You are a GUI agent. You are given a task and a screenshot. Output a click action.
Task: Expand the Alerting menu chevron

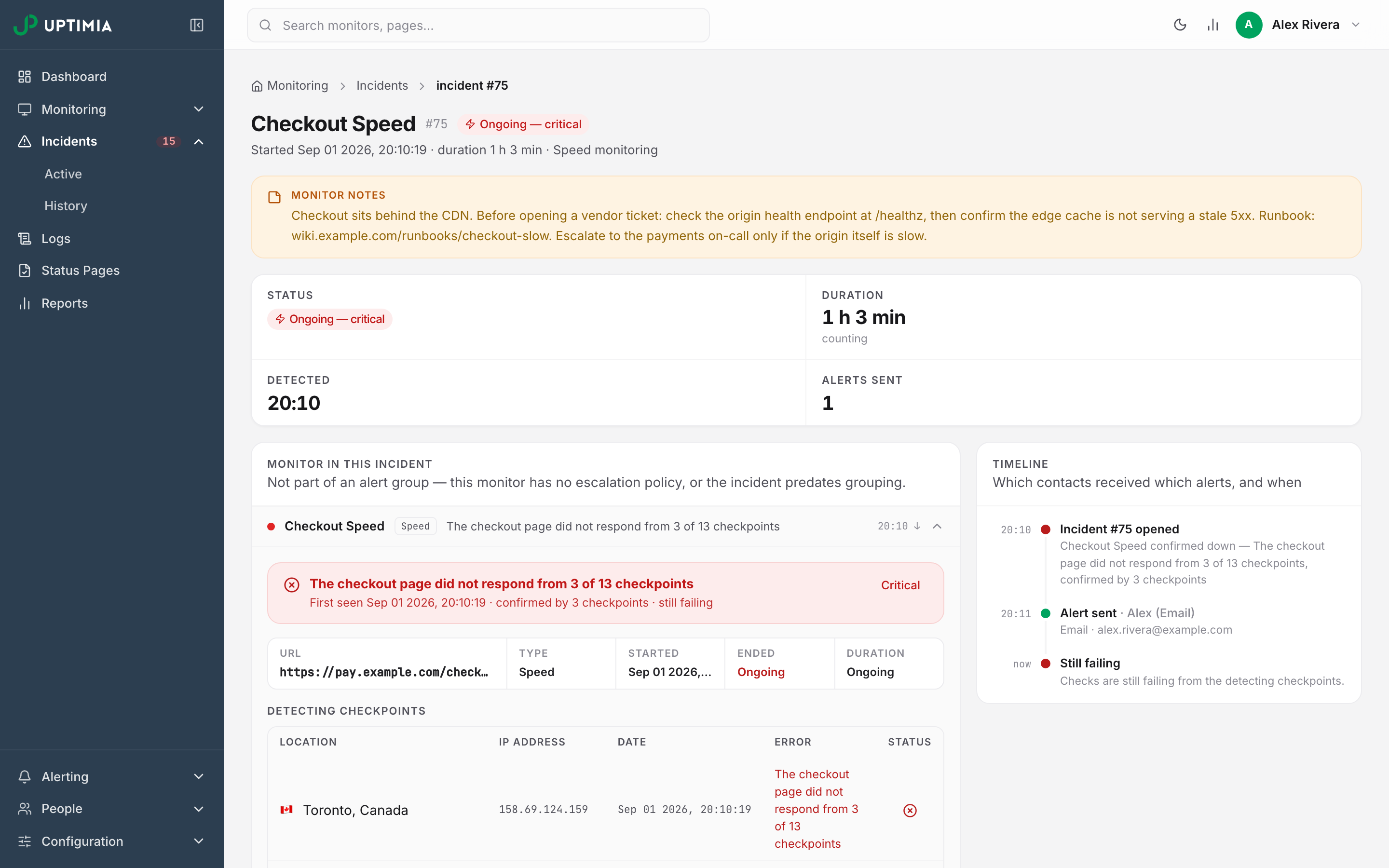pos(199,776)
